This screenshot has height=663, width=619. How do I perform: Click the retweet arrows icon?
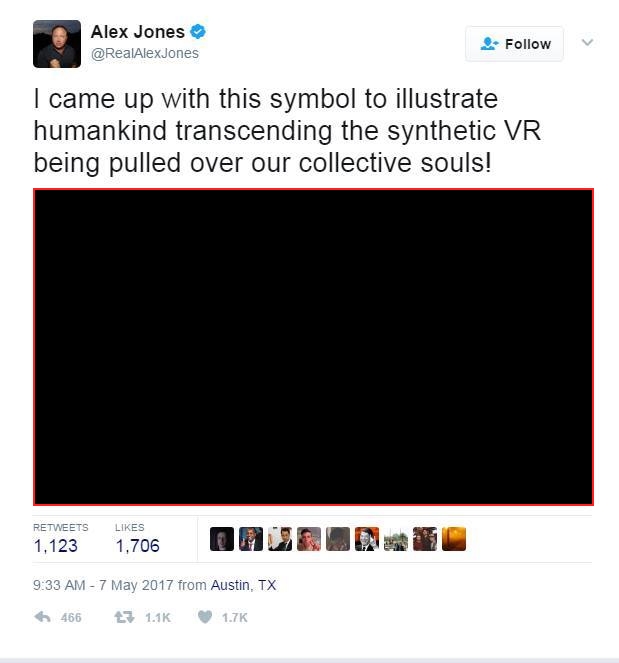124,617
